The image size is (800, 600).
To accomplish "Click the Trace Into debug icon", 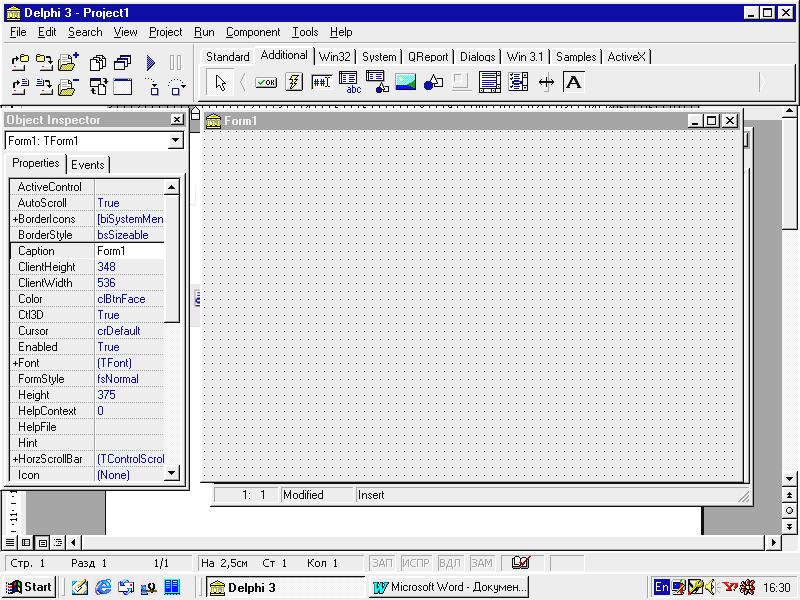I will 152,87.
